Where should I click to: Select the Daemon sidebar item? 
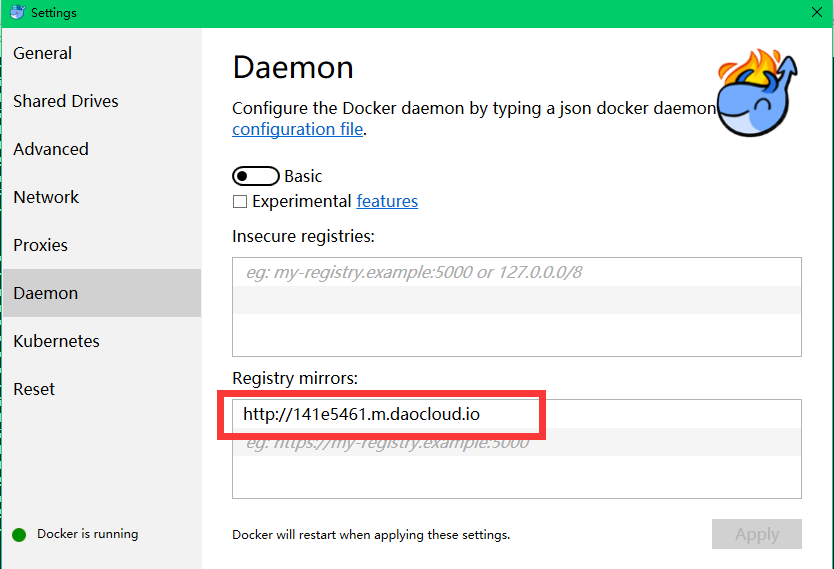point(102,293)
